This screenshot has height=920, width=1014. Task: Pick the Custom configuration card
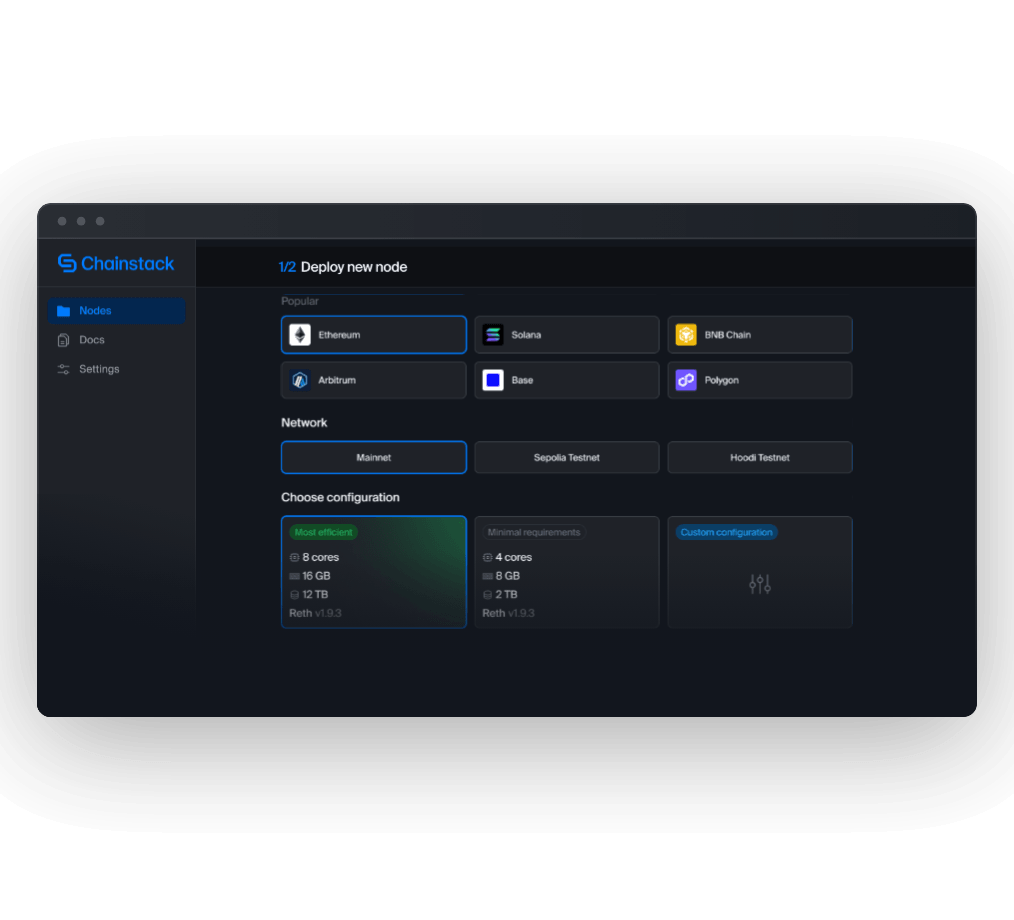click(760, 572)
